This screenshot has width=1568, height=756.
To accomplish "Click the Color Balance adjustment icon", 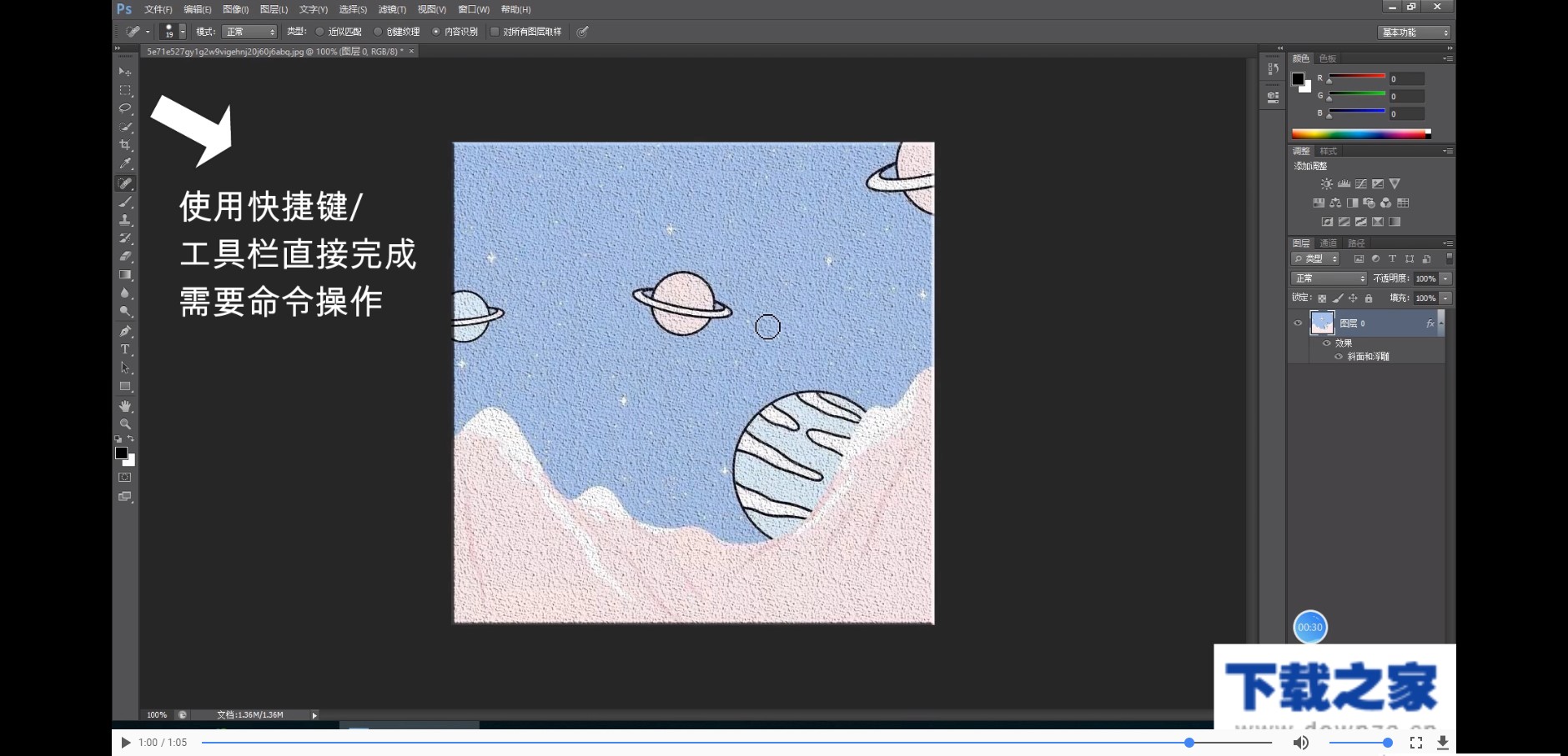I will tap(1335, 203).
